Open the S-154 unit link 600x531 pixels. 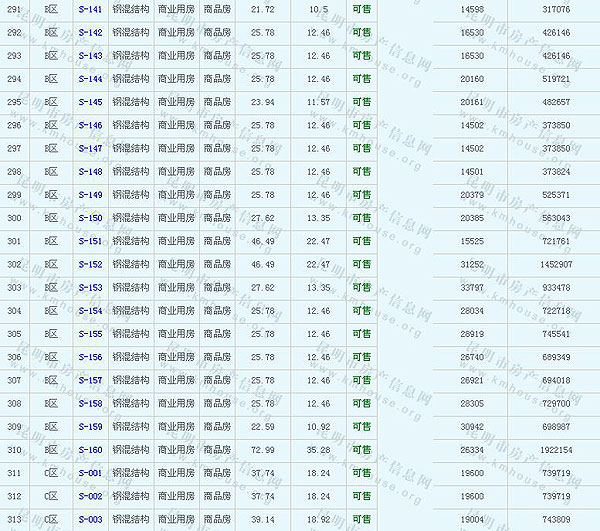pyautogui.click(x=90, y=311)
